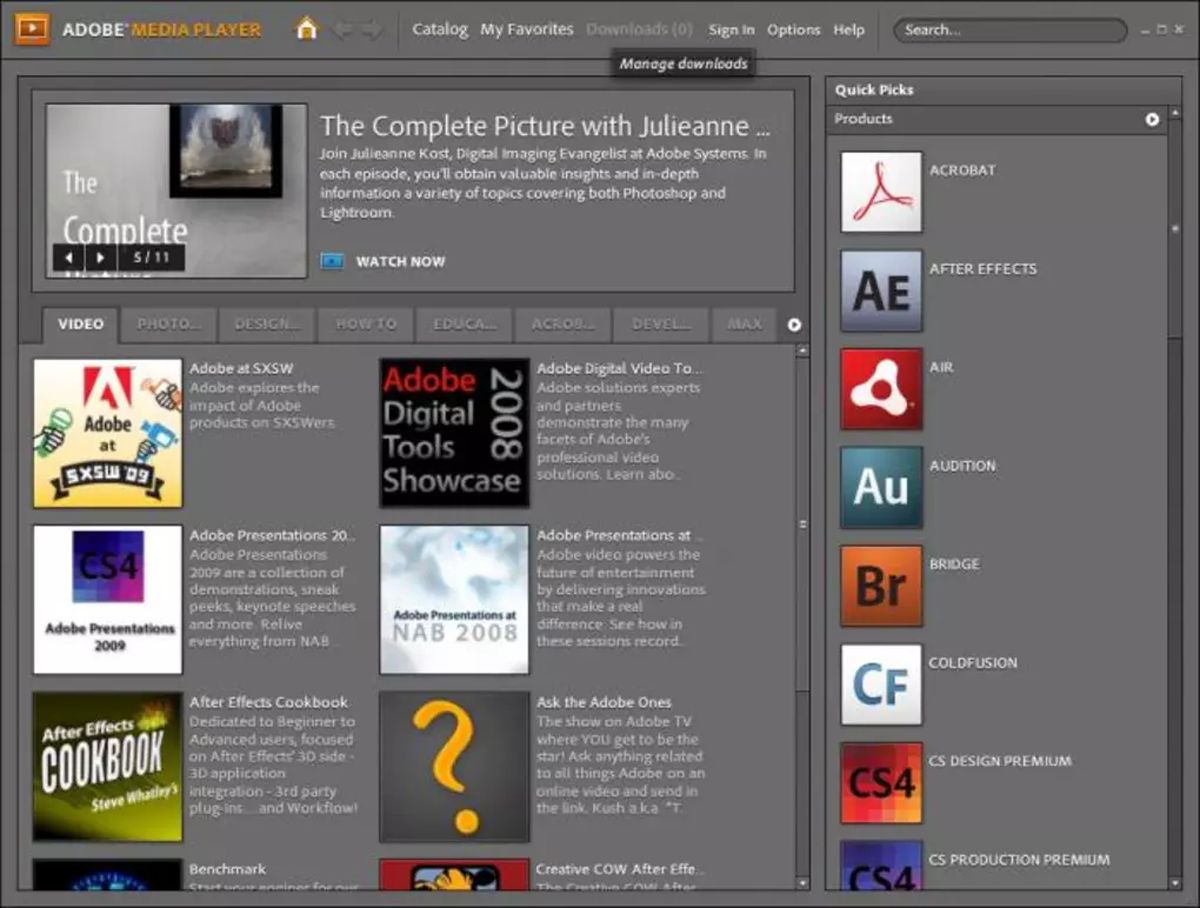This screenshot has height=908, width=1200.
Task: Click the back navigation arrow
Action: coord(343,30)
